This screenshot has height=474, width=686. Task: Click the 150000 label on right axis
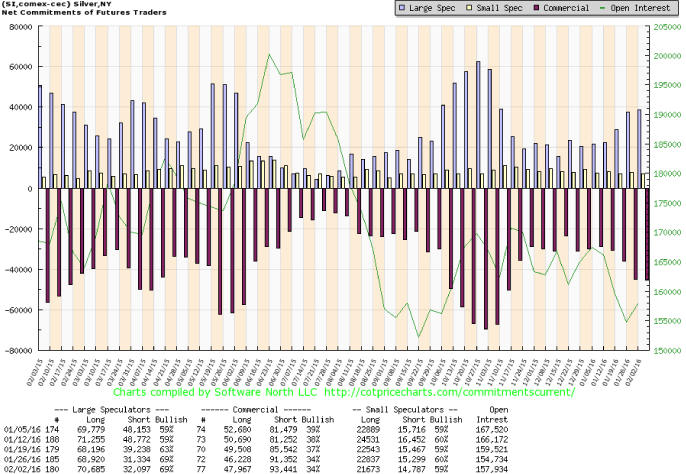coord(667,351)
